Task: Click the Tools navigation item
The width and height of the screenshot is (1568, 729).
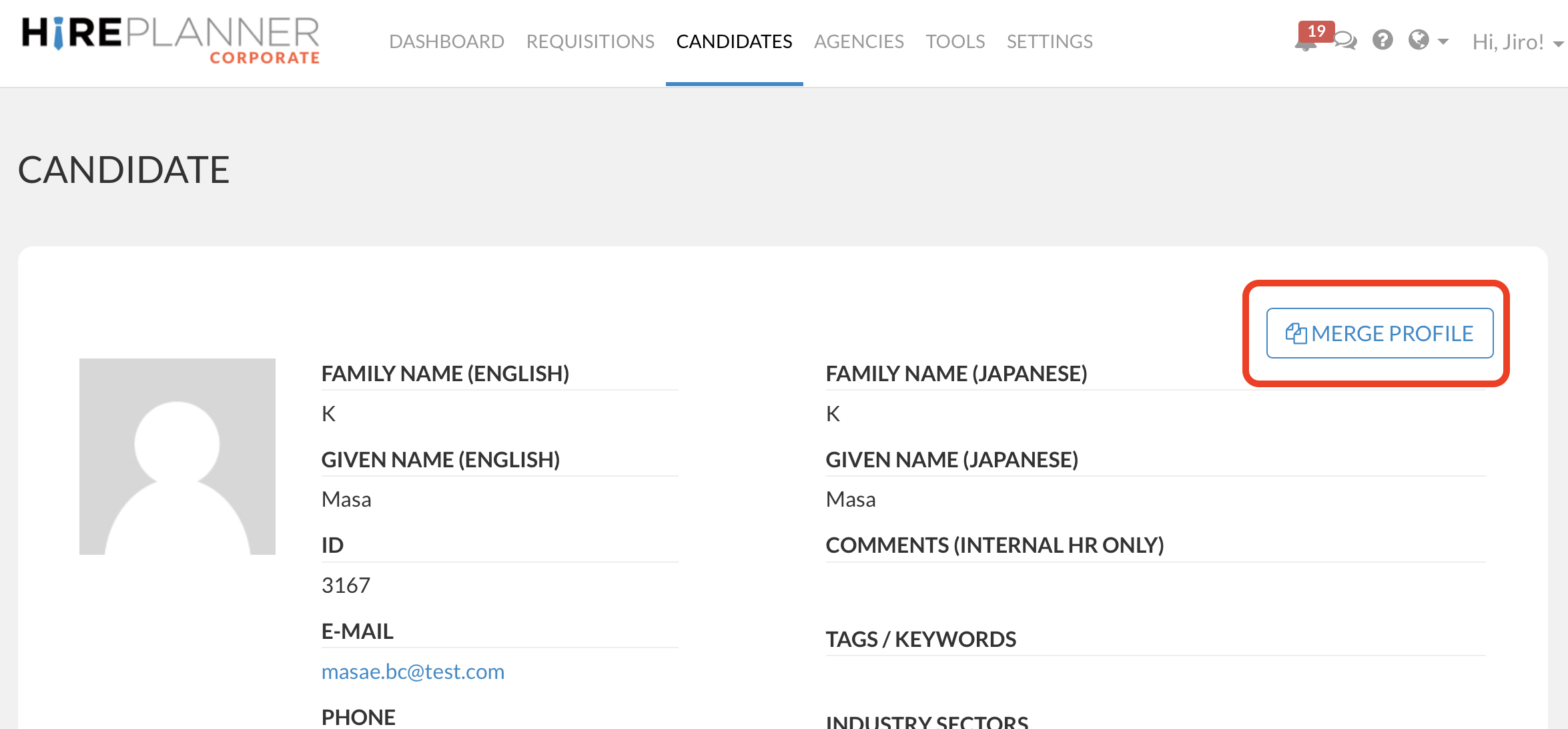Action: pos(955,41)
